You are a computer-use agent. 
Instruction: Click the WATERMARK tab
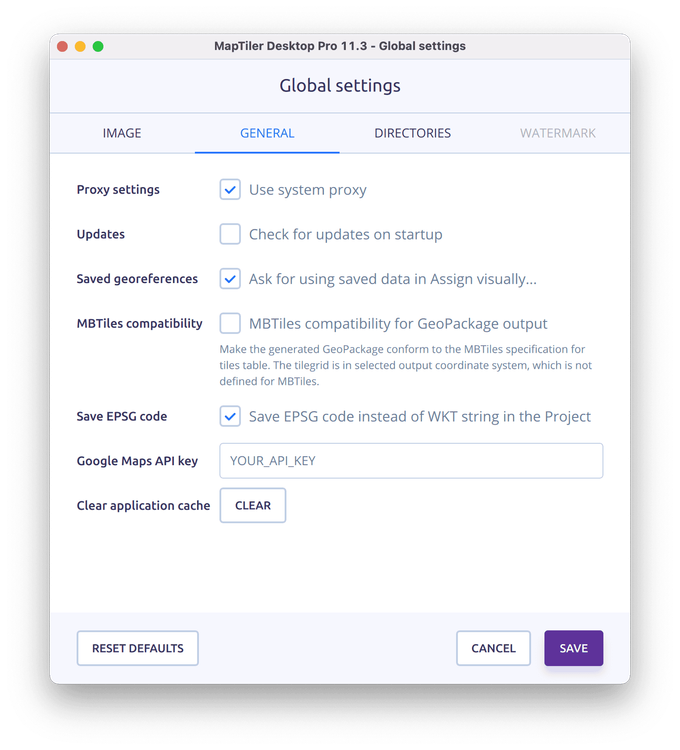pyautogui.click(x=557, y=133)
